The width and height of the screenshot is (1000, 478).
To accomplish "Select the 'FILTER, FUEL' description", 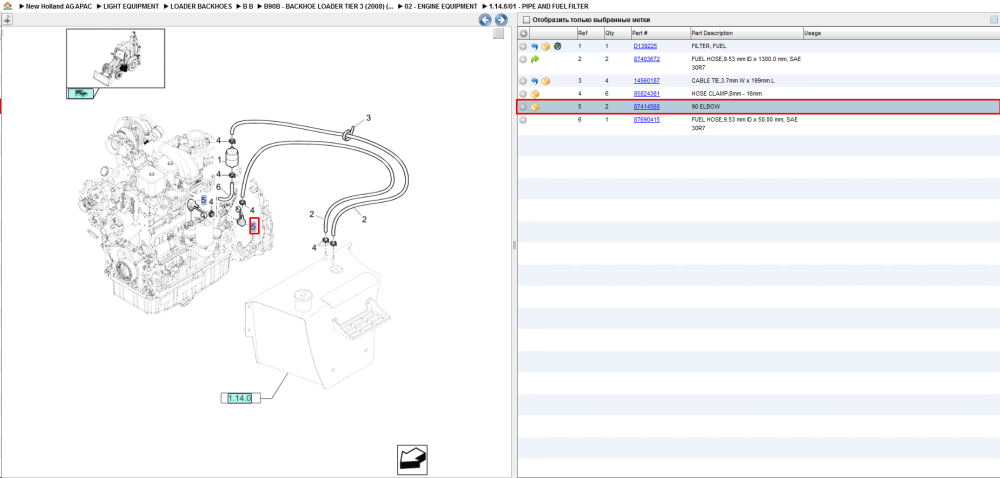I will point(709,47).
